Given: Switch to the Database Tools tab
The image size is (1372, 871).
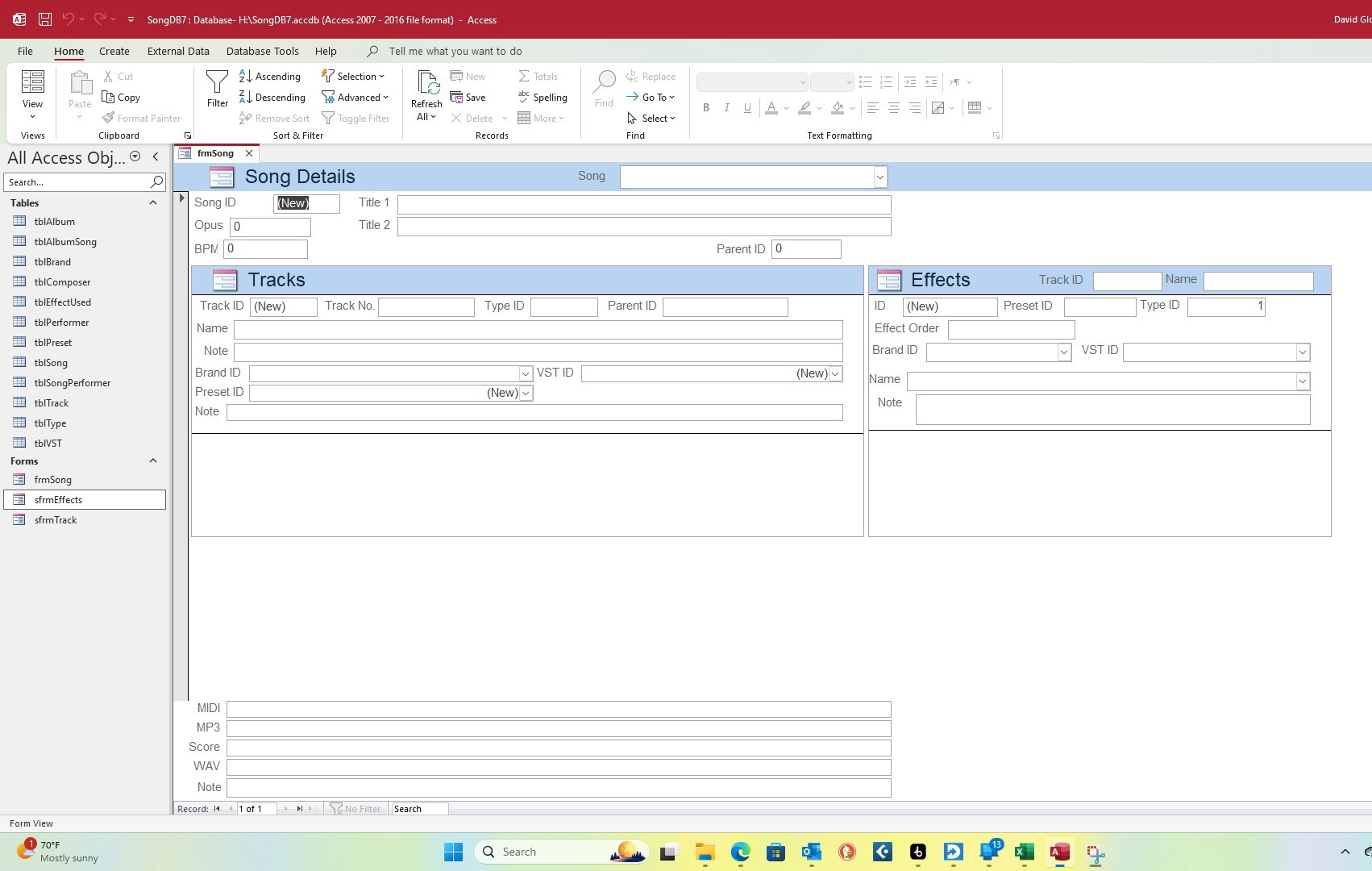Looking at the screenshot, I should [x=262, y=51].
